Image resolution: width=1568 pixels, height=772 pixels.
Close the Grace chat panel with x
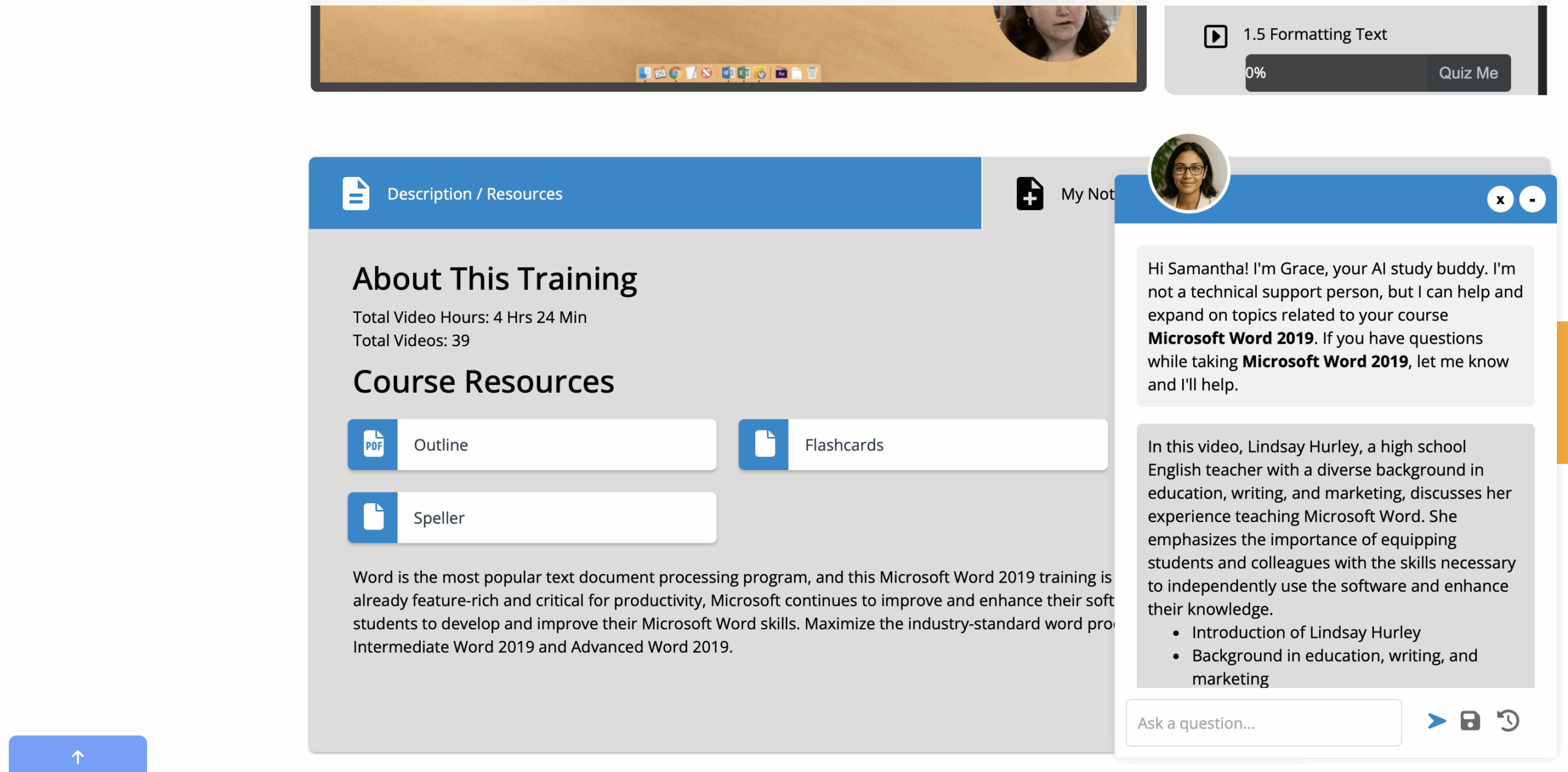tap(1500, 200)
